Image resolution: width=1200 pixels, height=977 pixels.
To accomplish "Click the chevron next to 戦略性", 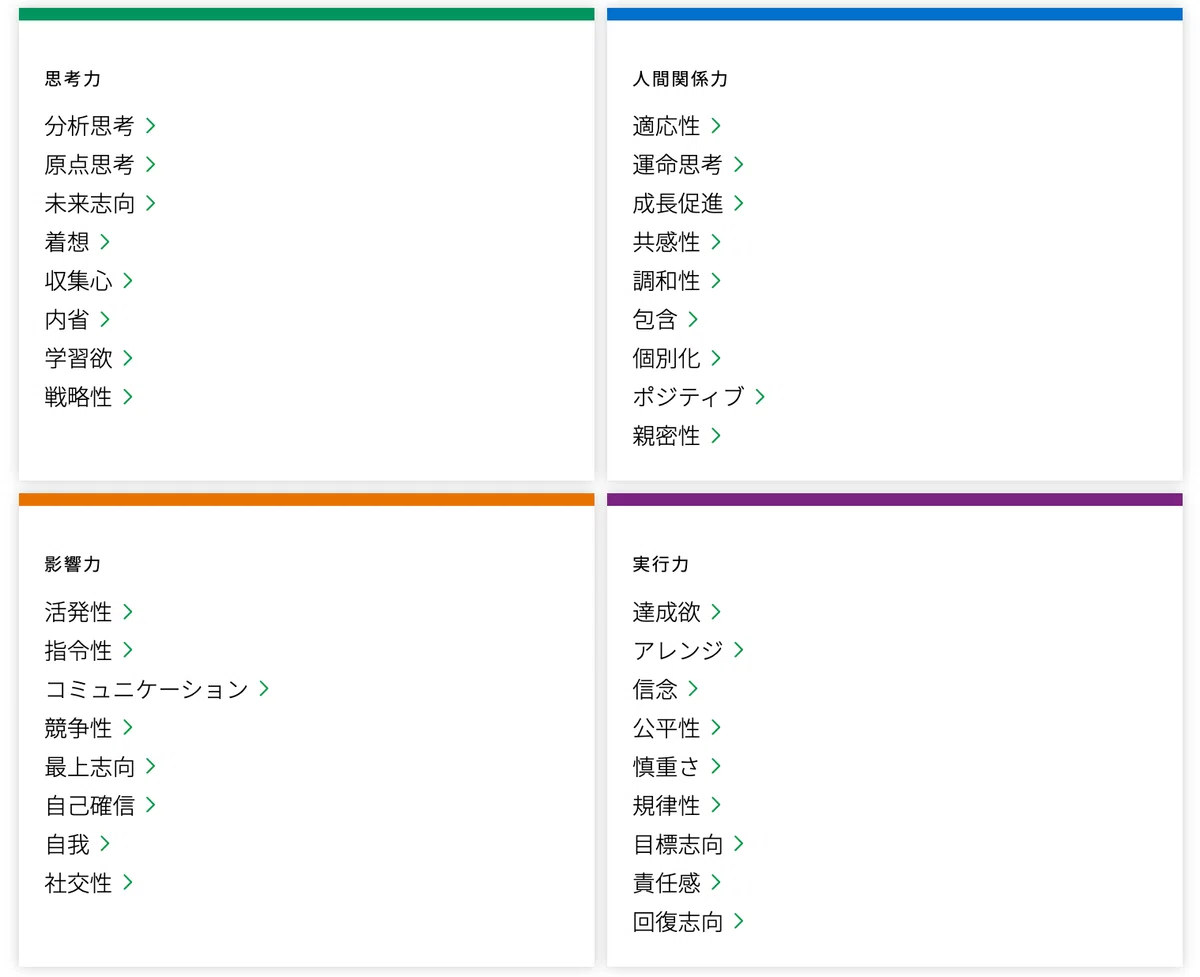I will click(x=128, y=397).
